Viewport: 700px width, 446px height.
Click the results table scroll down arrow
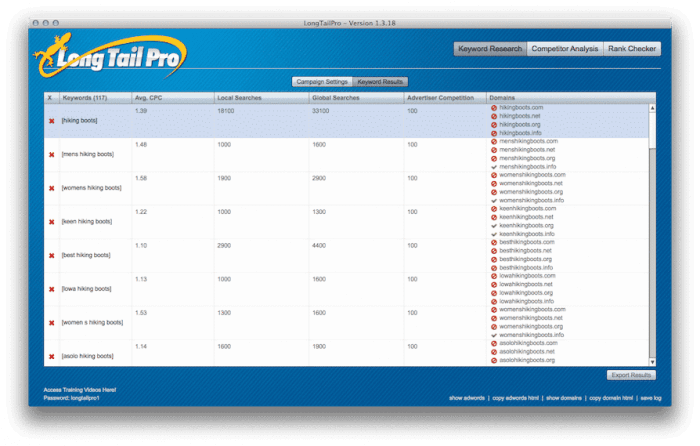click(652, 362)
